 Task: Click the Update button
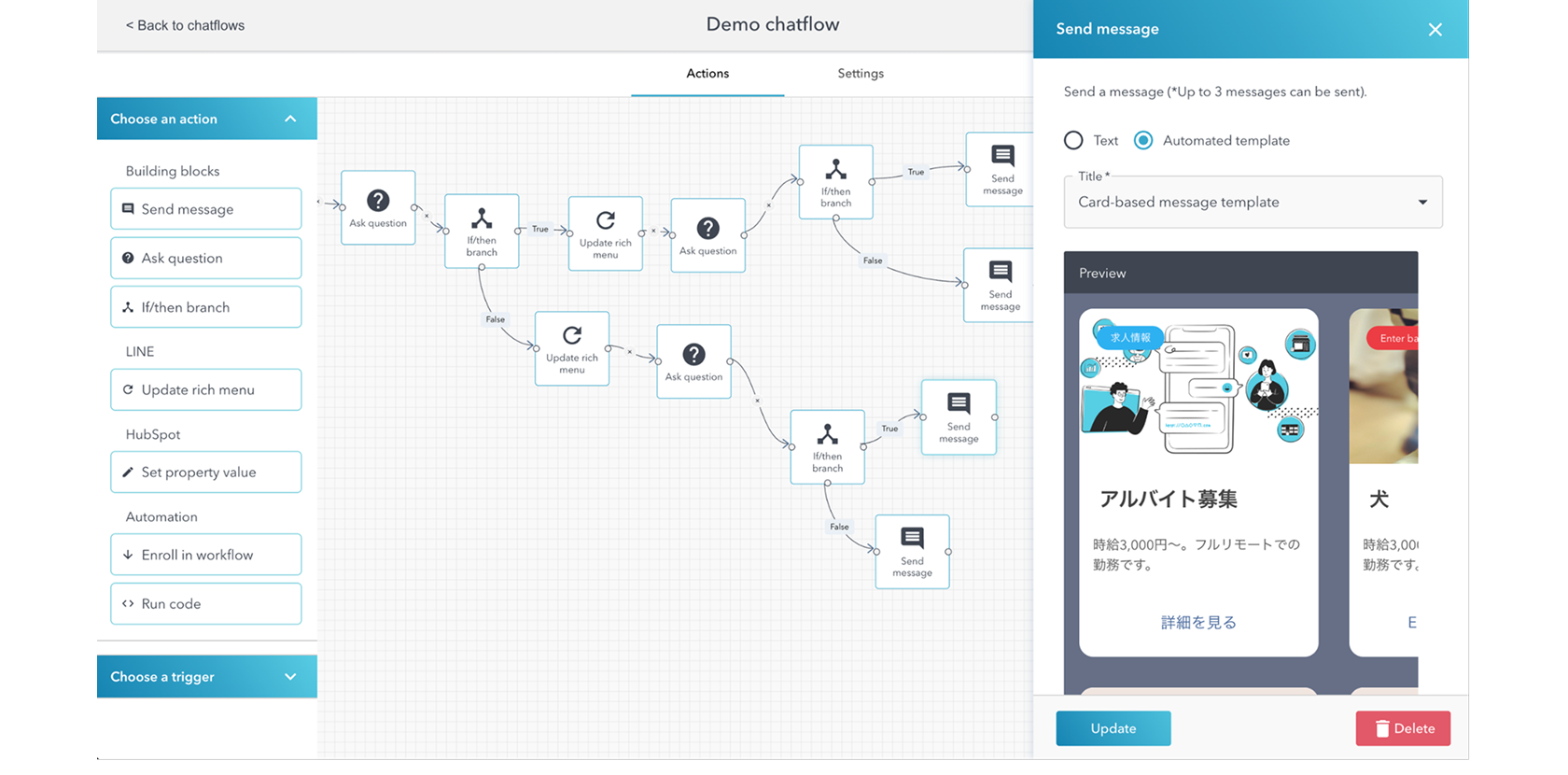pyautogui.click(x=1113, y=728)
